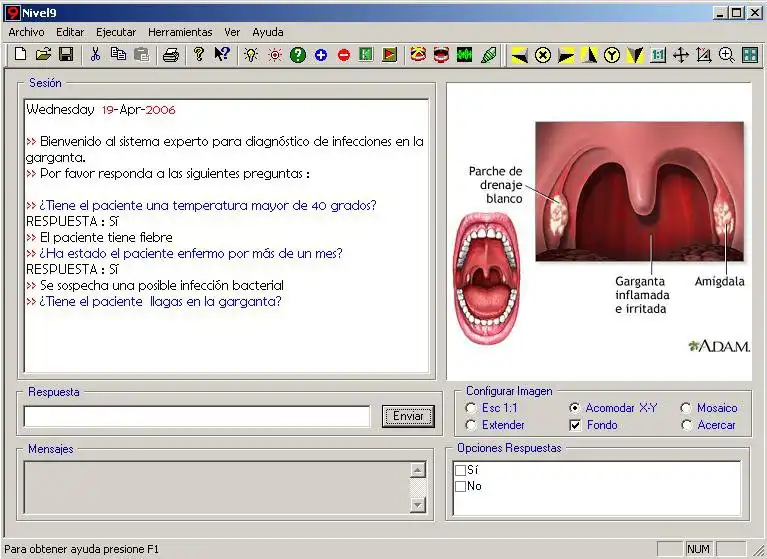
Task: Click the Respuesta text input field
Action: pyautogui.click(x=197, y=417)
